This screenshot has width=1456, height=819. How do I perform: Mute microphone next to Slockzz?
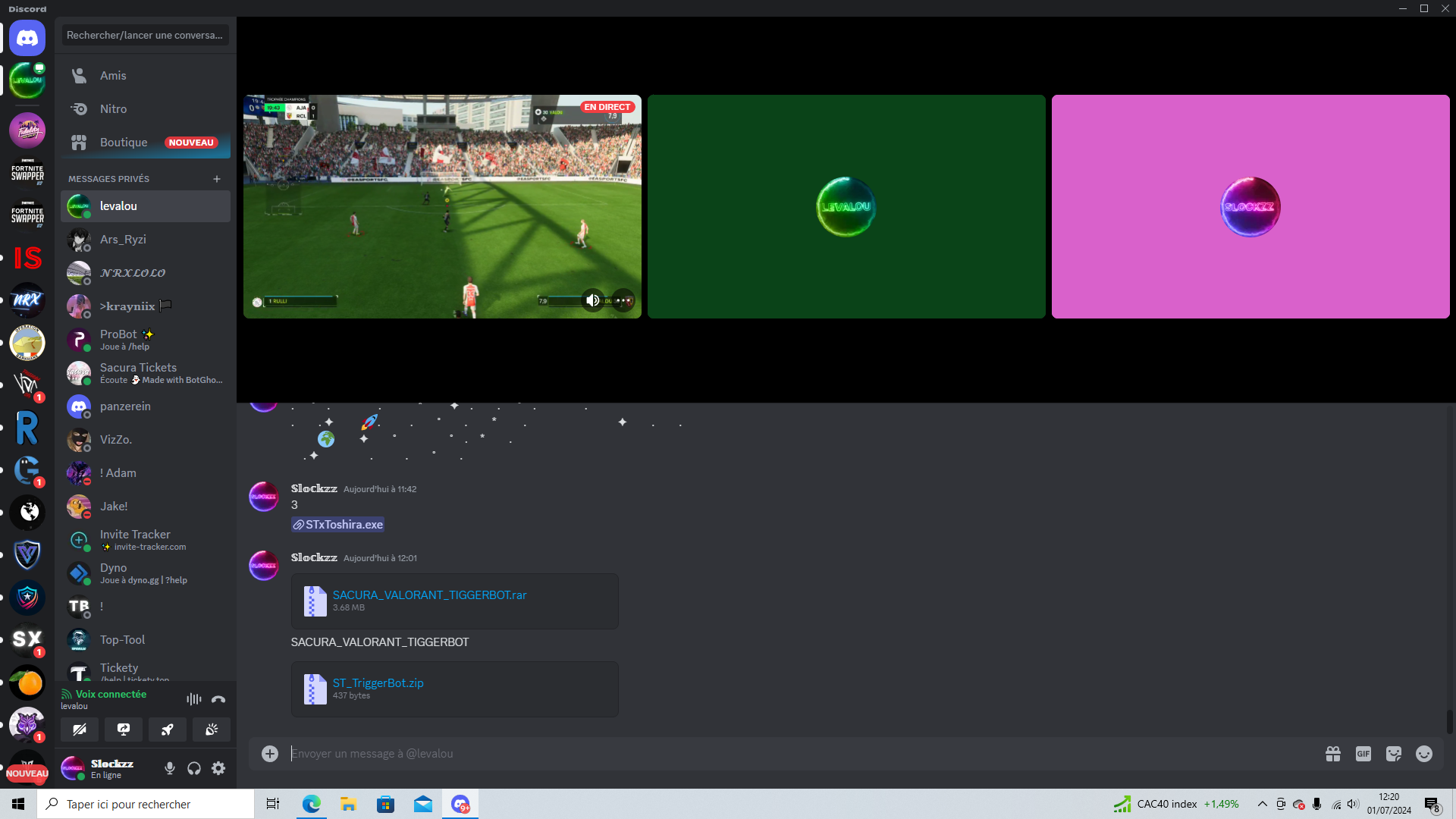pyautogui.click(x=170, y=768)
